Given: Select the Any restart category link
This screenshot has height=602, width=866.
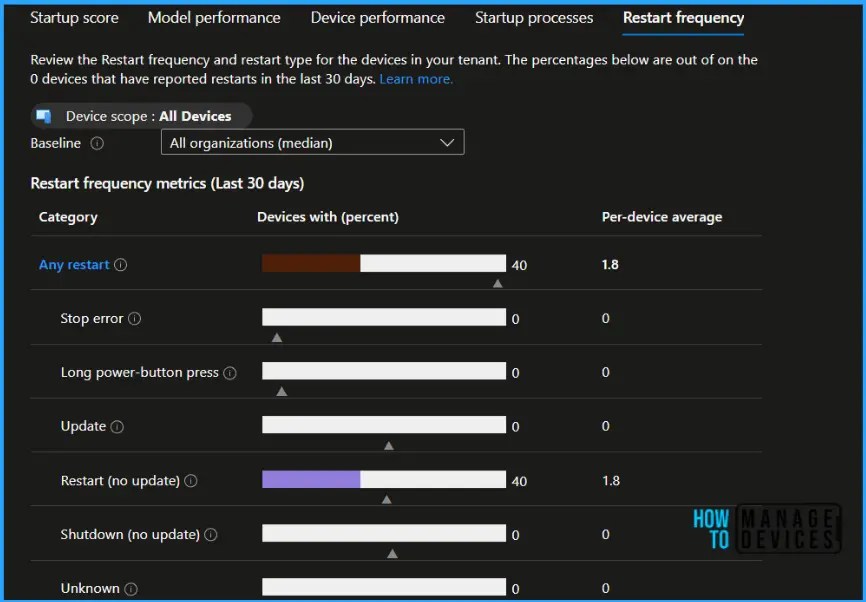Looking at the screenshot, I should point(73,264).
